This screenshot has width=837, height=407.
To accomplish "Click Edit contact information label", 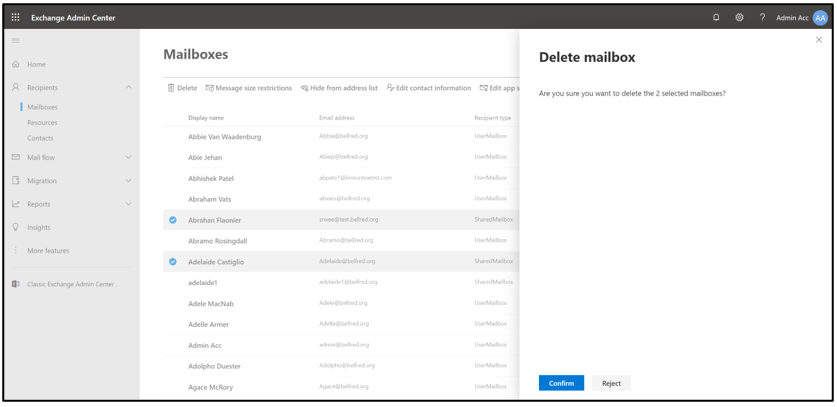I will pyautogui.click(x=433, y=88).
